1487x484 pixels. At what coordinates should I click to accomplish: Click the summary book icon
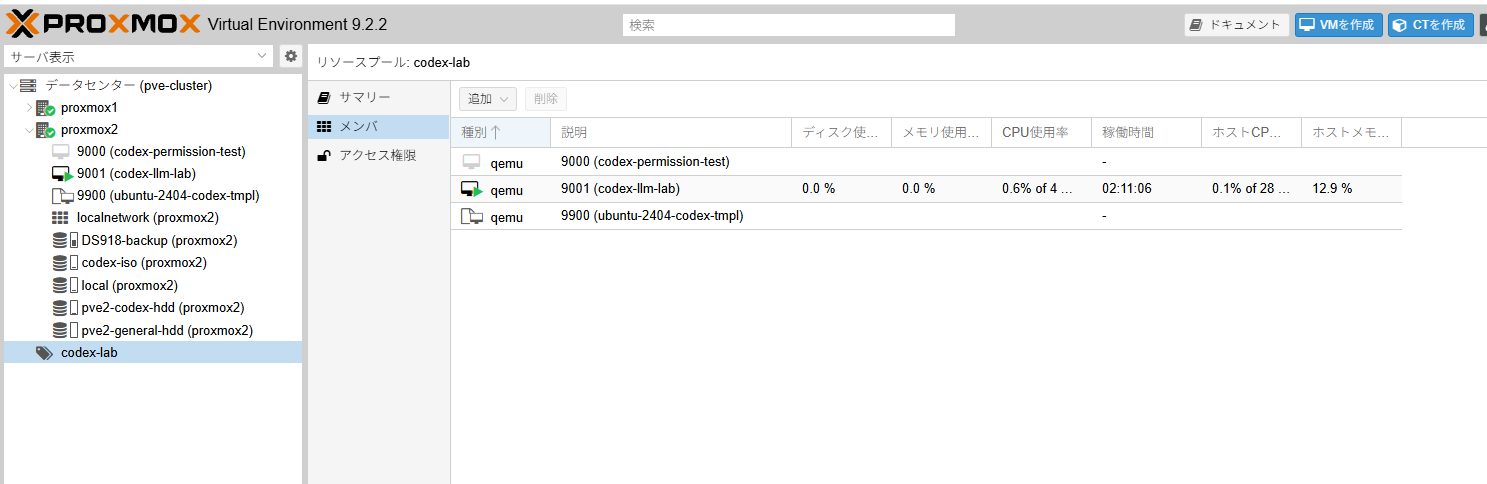tap(323, 97)
